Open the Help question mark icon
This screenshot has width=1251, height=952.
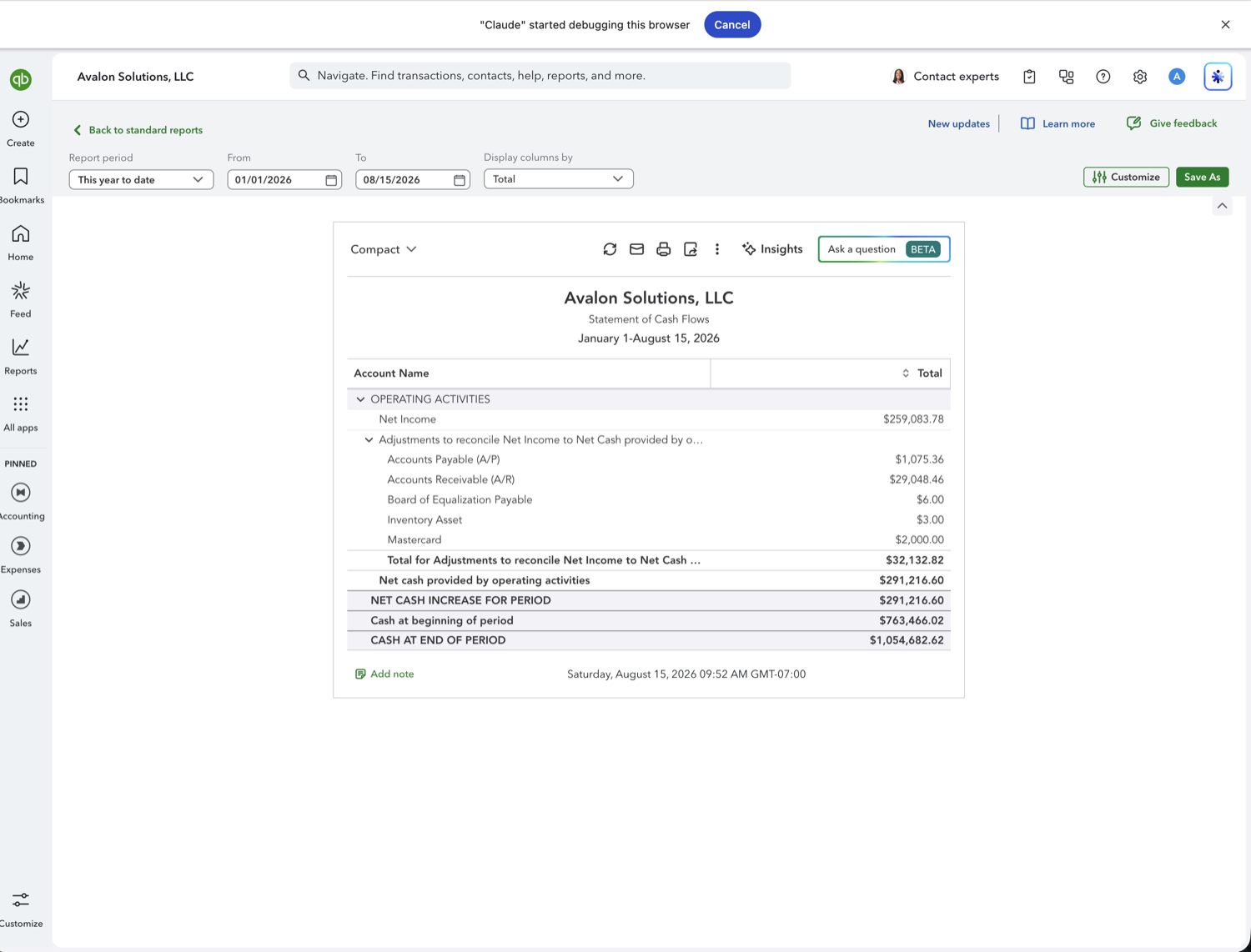[x=1103, y=77]
